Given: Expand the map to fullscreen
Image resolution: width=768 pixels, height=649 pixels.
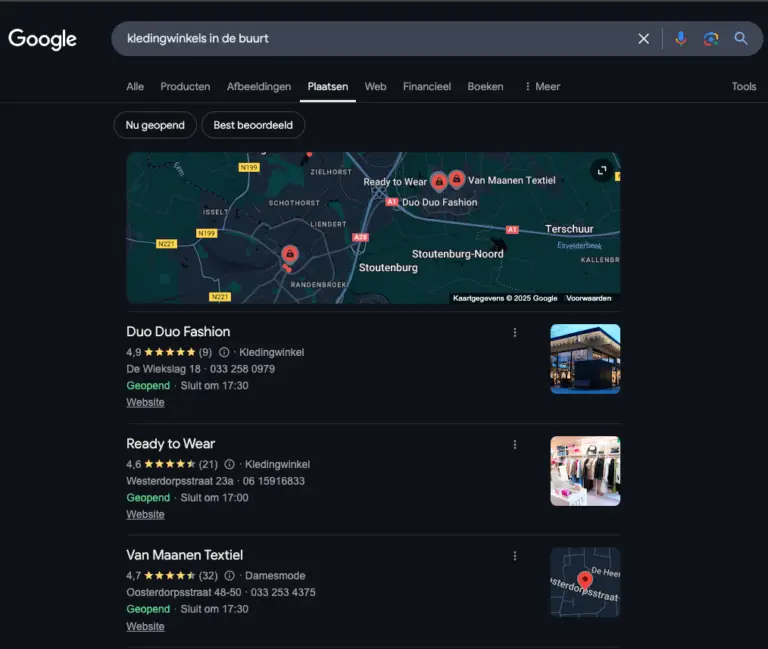Looking at the screenshot, I should pos(602,171).
